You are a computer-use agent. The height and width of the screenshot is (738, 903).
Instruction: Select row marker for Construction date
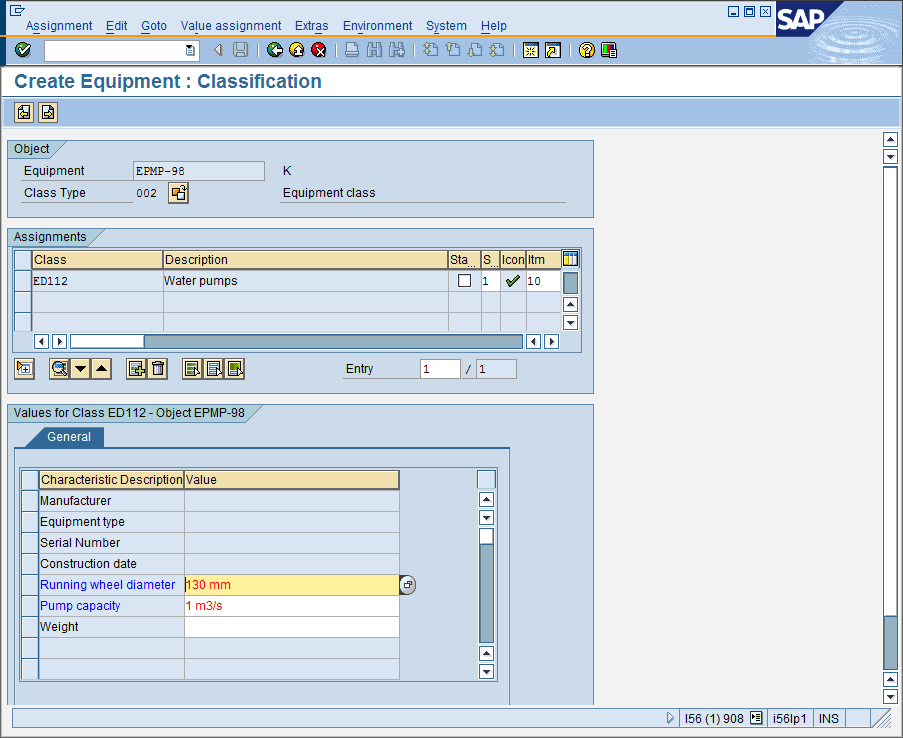pyautogui.click(x=29, y=563)
